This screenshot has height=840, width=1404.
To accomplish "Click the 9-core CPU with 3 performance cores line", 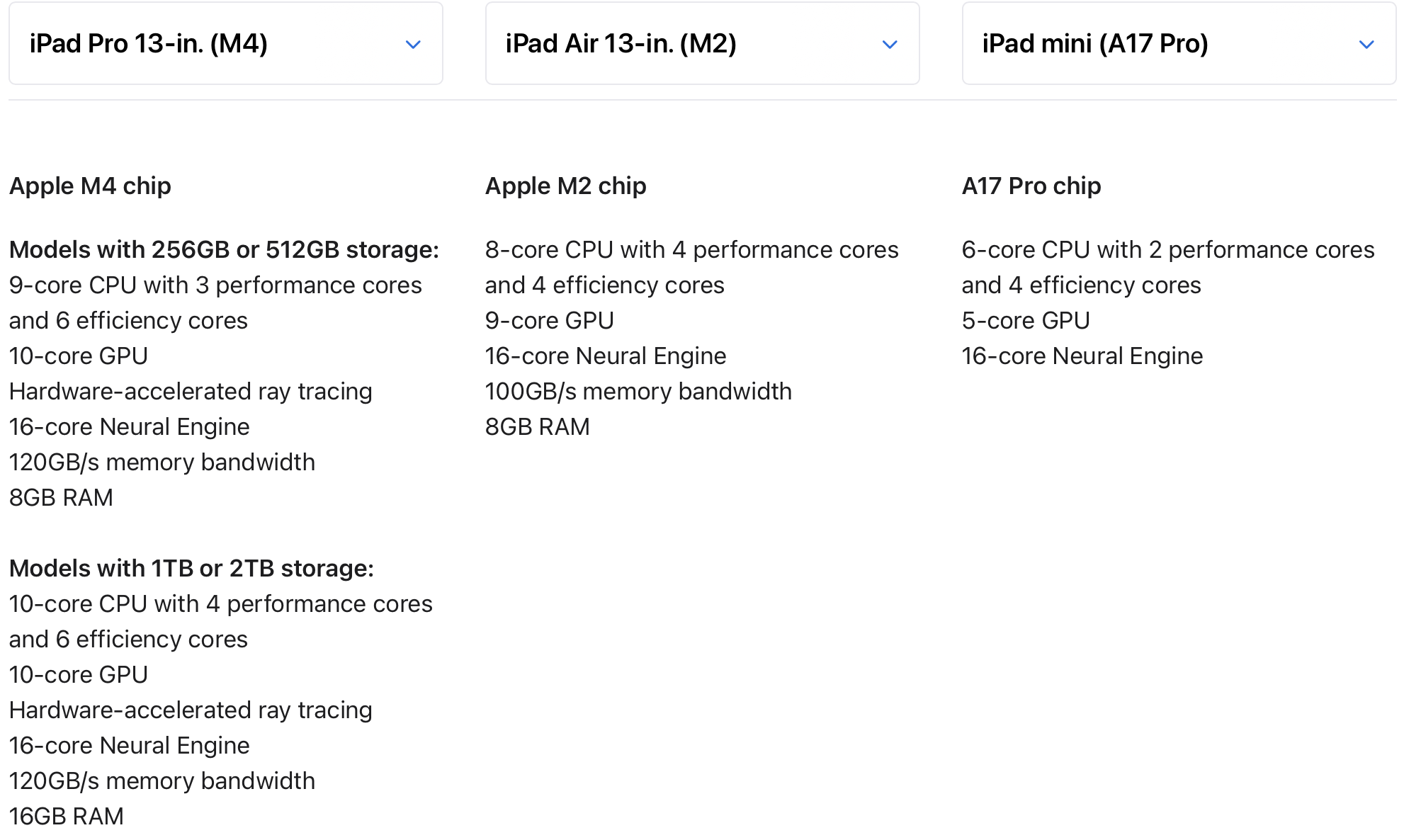I will pyautogui.click(x=215, y=285).
